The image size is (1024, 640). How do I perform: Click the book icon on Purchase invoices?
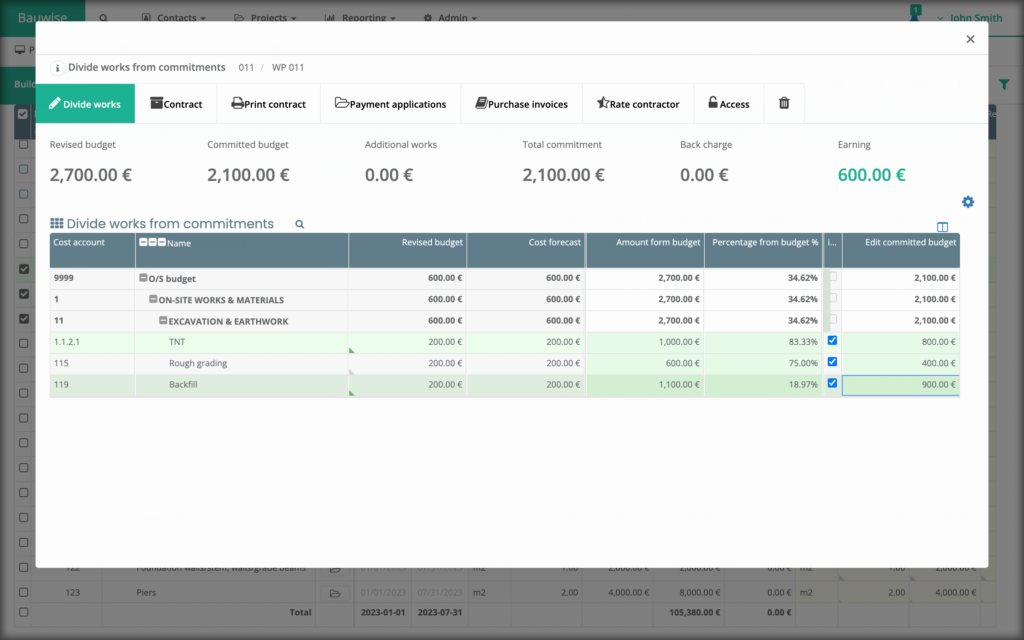481,103
